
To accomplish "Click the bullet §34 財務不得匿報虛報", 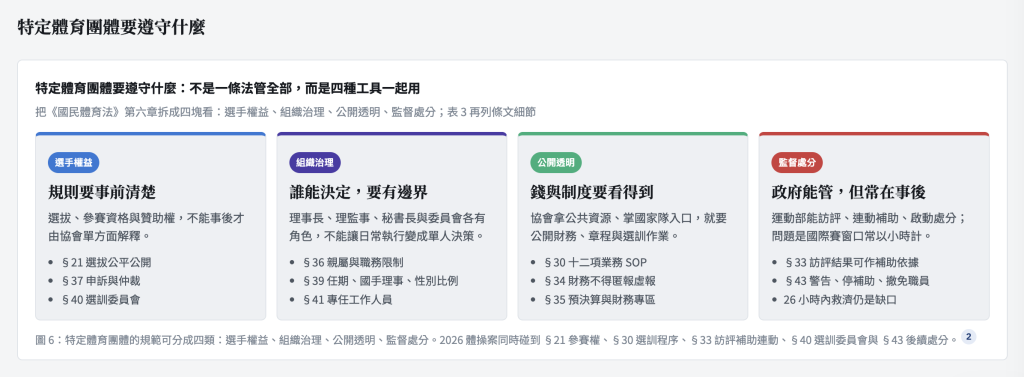I will [x=600, y=281].
